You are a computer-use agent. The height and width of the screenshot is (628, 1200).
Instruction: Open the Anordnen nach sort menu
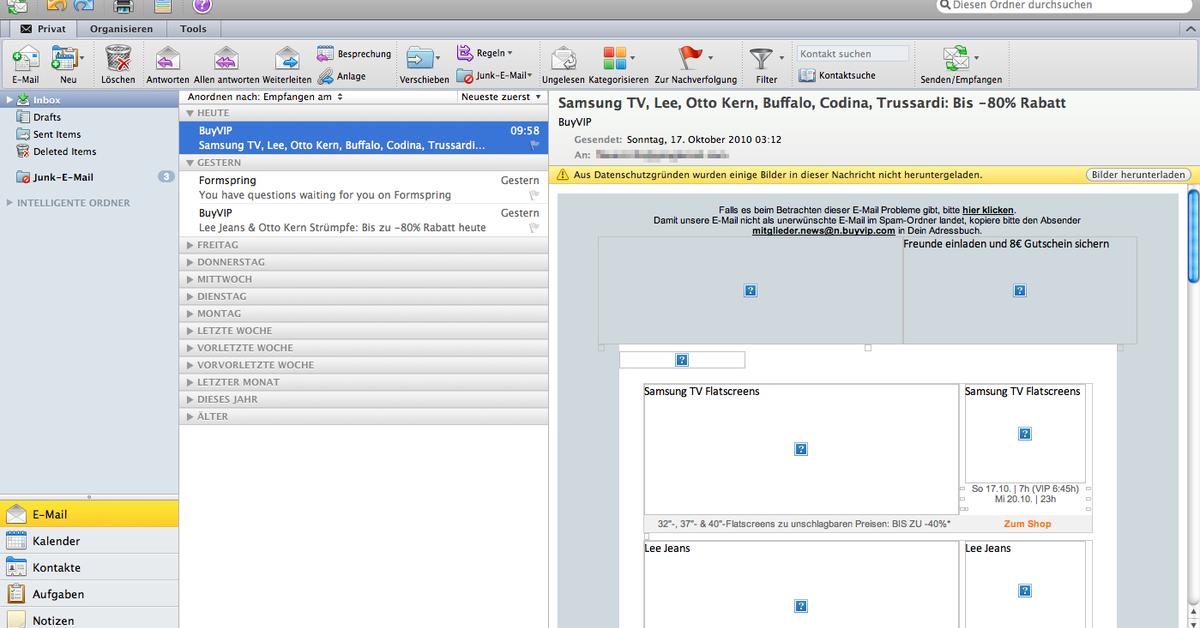(265, 97)
